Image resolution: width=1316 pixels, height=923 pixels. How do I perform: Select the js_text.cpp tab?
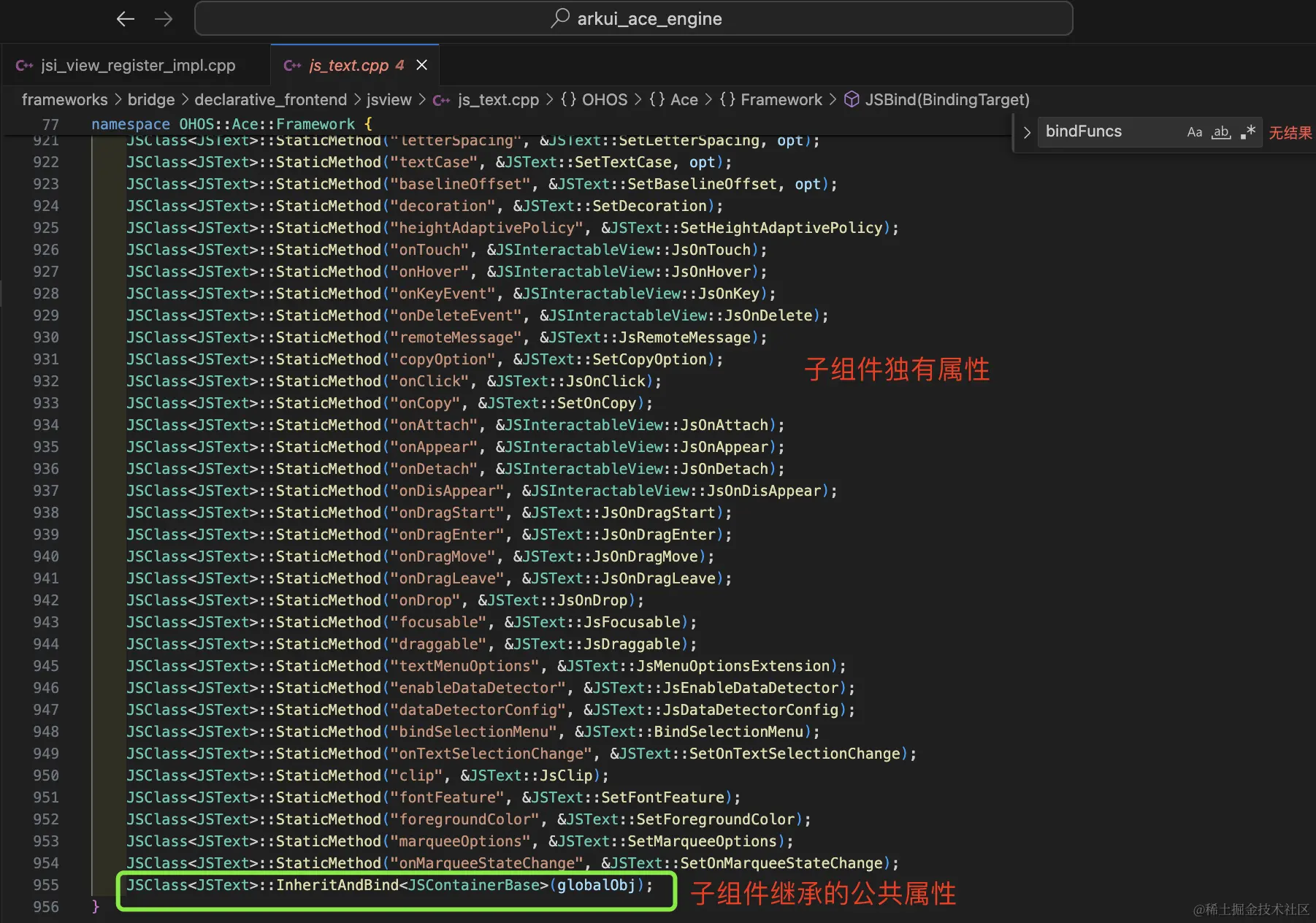coord(355,65)
